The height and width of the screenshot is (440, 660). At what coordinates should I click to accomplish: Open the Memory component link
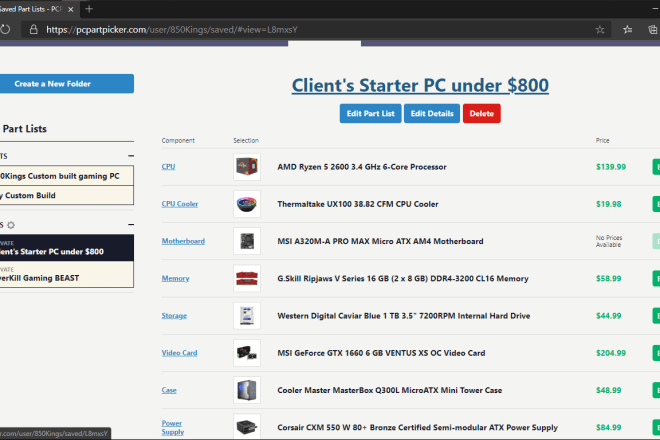[176, 278]
